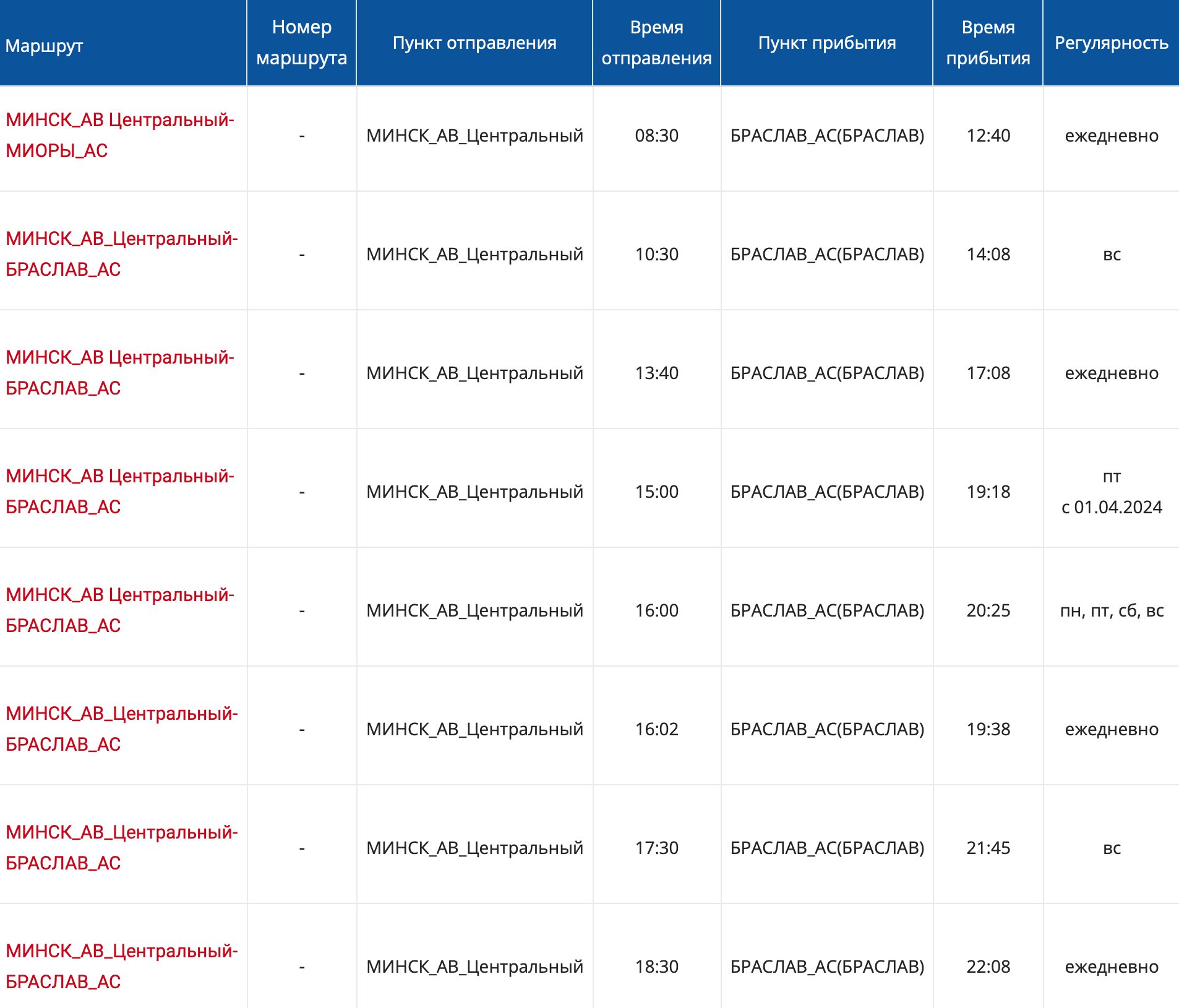Open the Минск-Браслав route departing at 10:30
This screenshot has width=1179, height=1008.
(122, 254)
